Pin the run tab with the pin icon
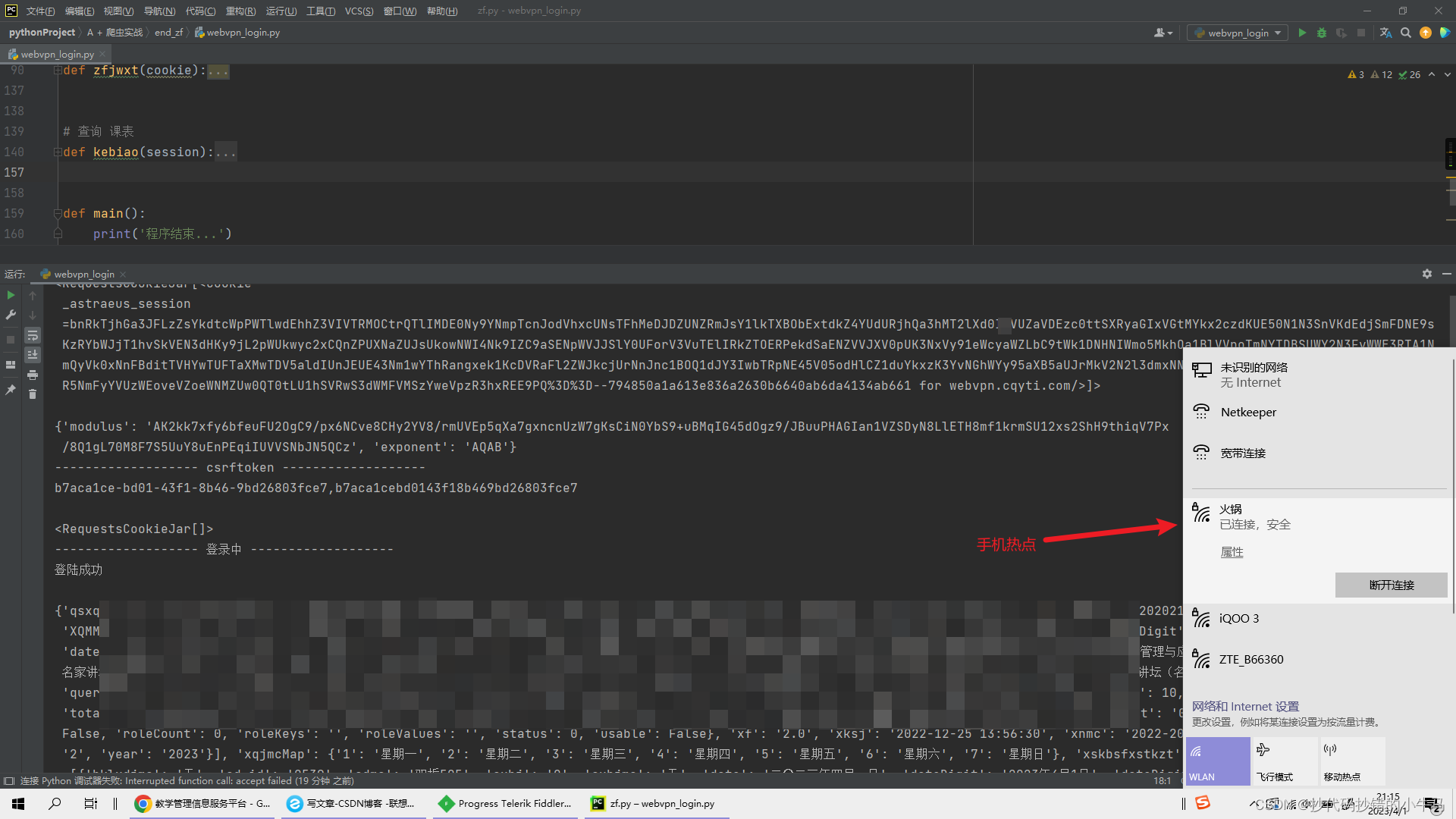The width and height of the screenshot is (1456, 819). tap(11, 389)
